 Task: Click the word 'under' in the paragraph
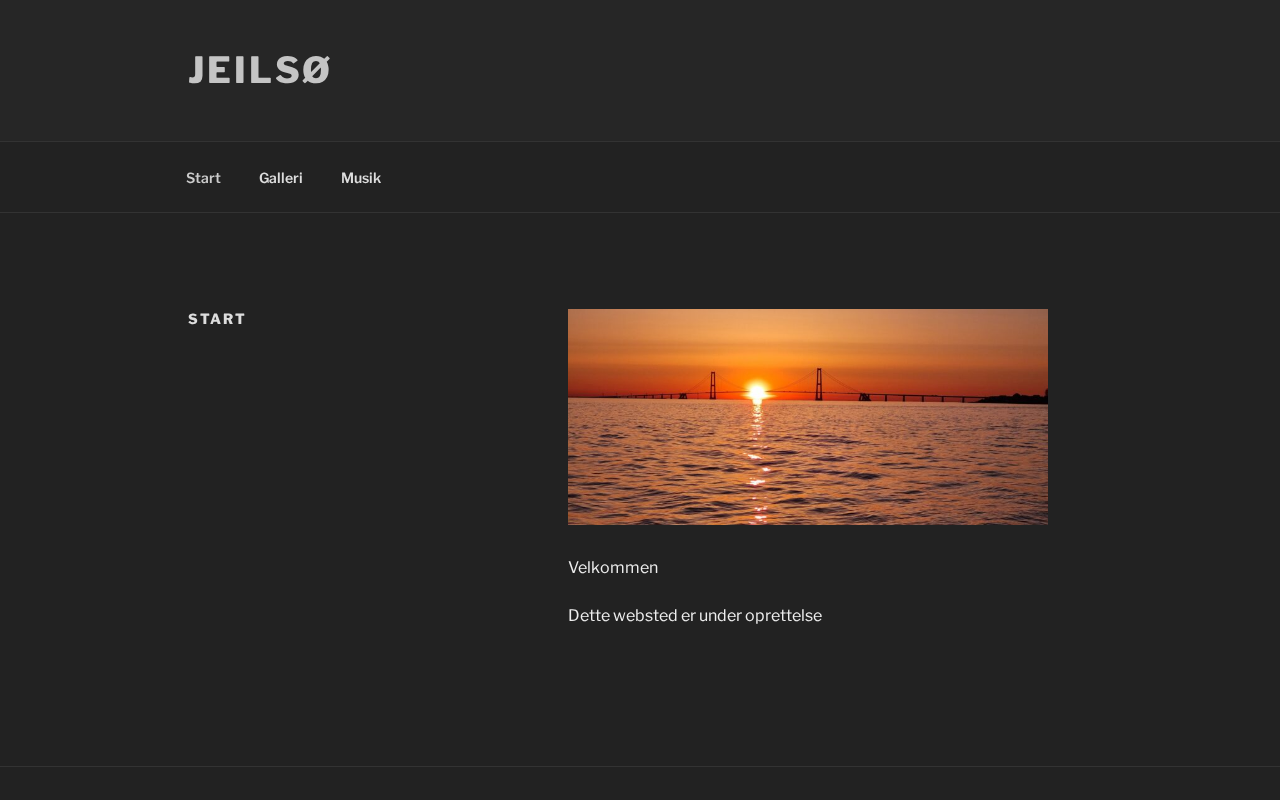[x=720, y=616]
